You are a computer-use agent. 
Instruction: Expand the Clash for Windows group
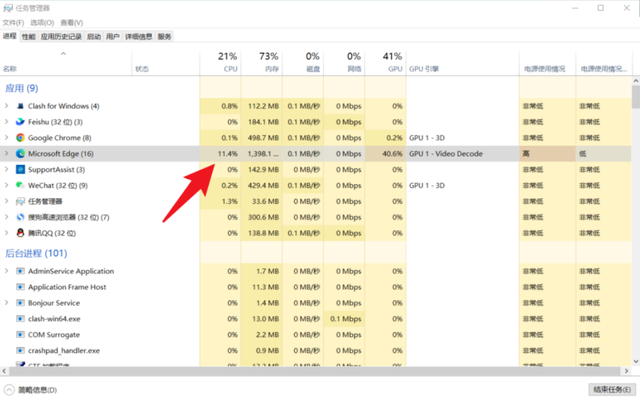6,106
